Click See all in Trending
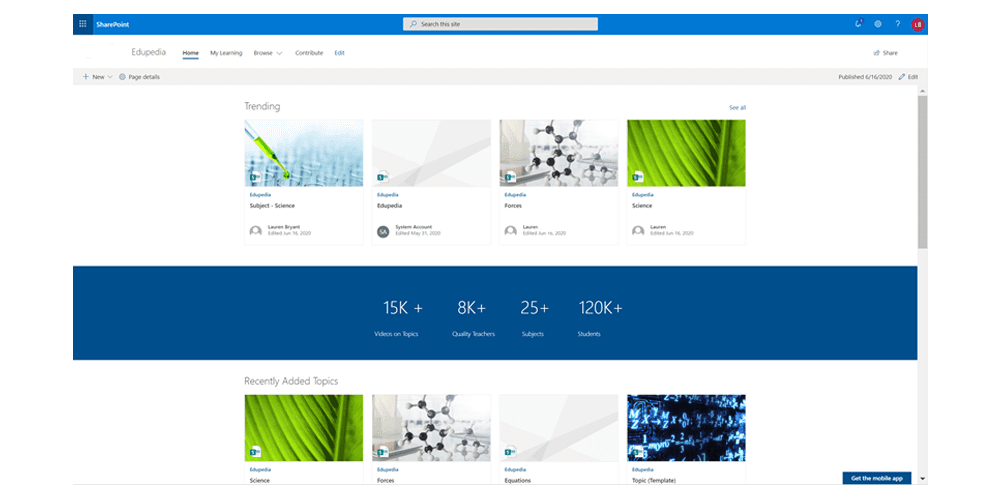 737,108
